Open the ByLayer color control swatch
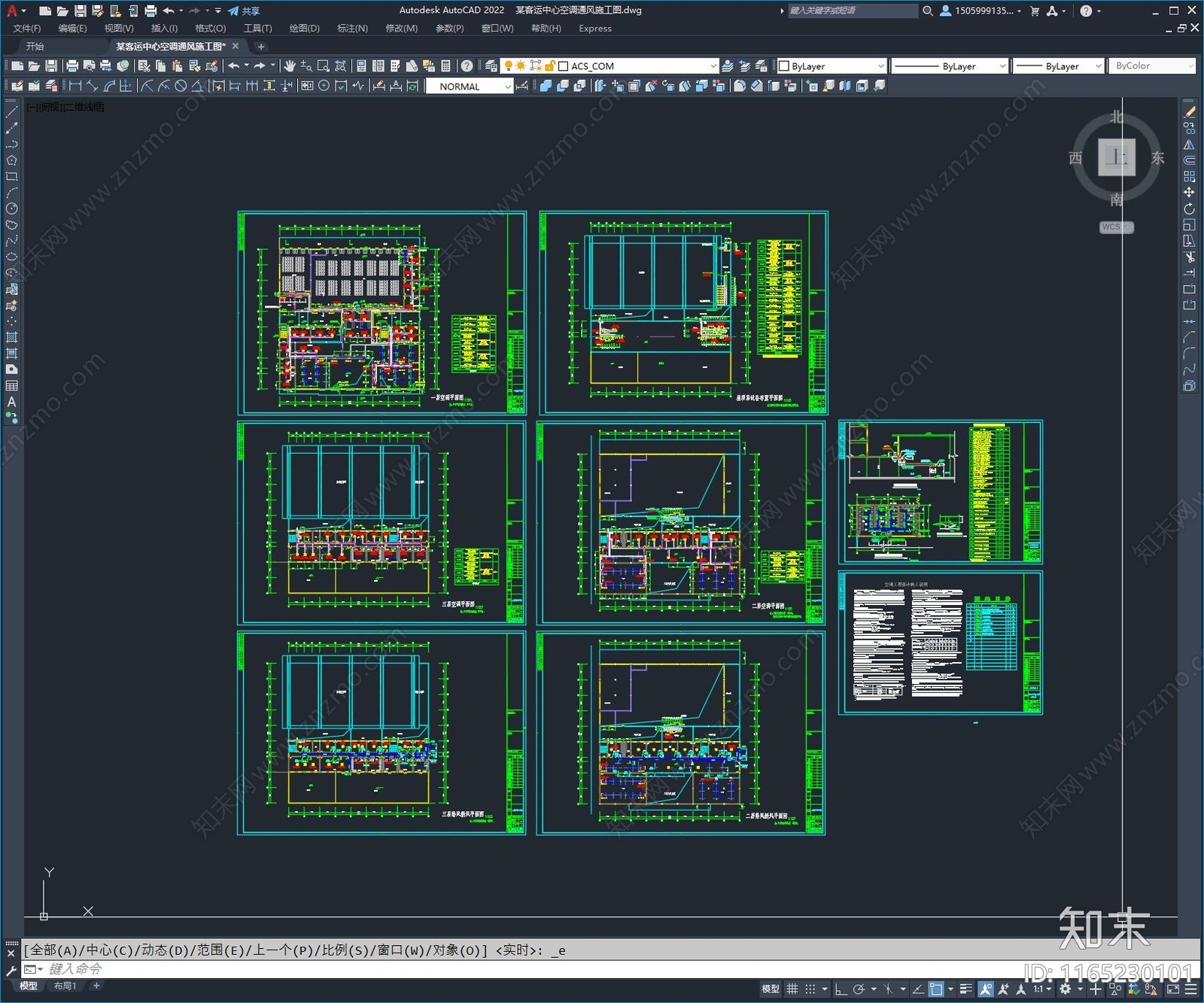Viewport: 1204px width, 1003px height. click(x=832, y=66)
